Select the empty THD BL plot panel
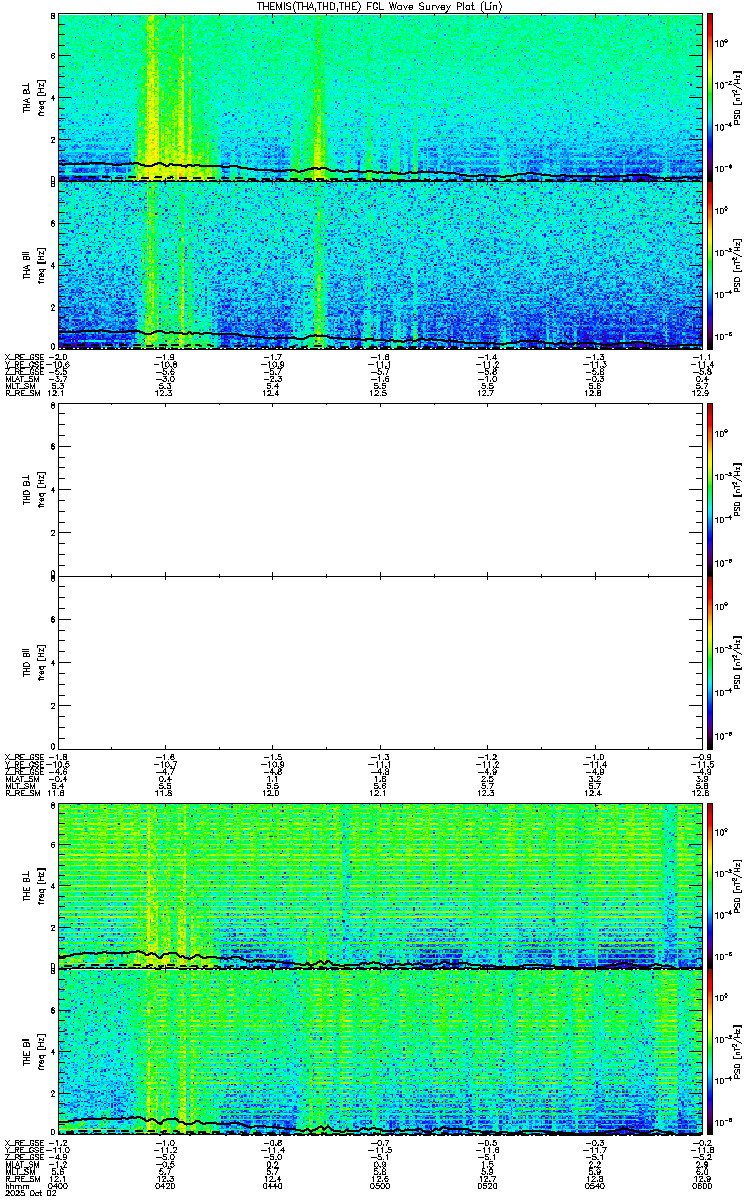The image size is (750, 1200). pos(380,490)
